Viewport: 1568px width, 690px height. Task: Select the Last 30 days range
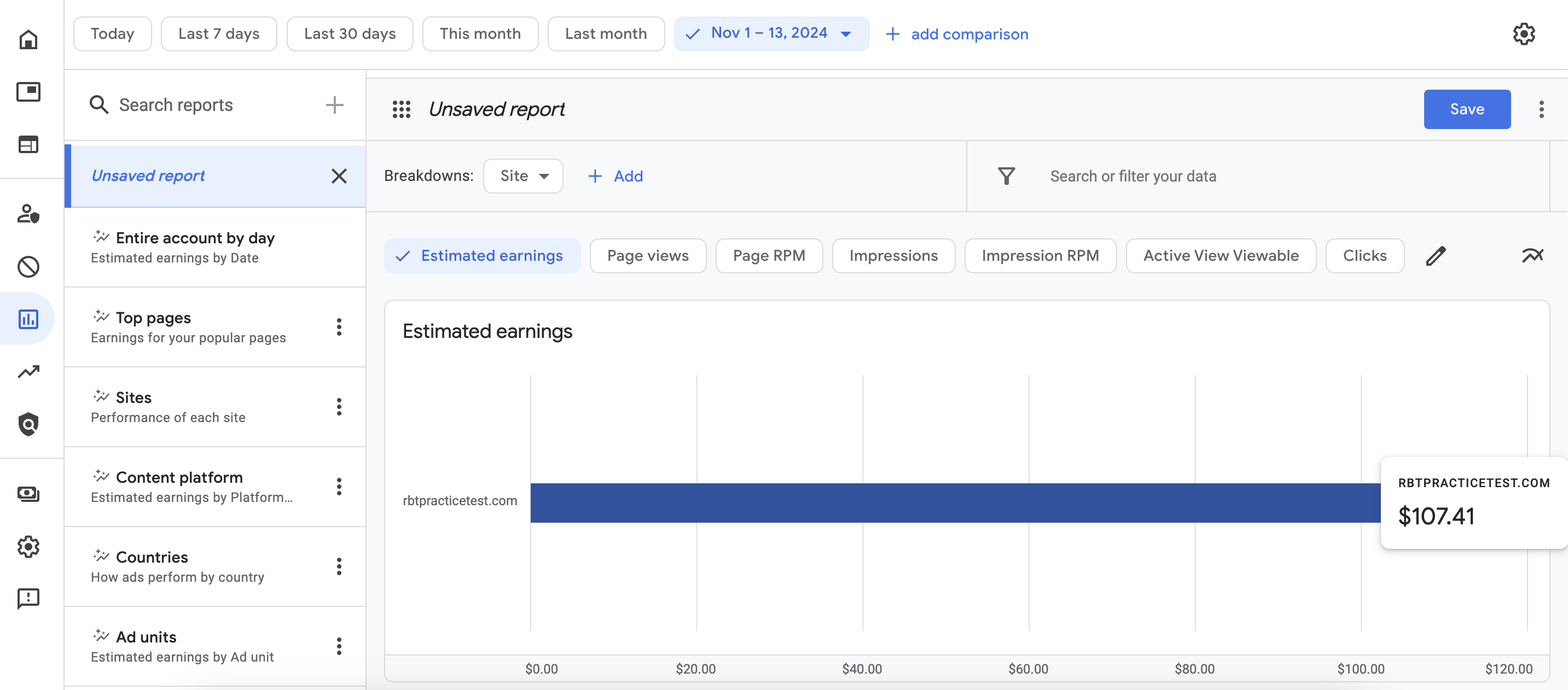pyautogui.click(x=350, y=33)
